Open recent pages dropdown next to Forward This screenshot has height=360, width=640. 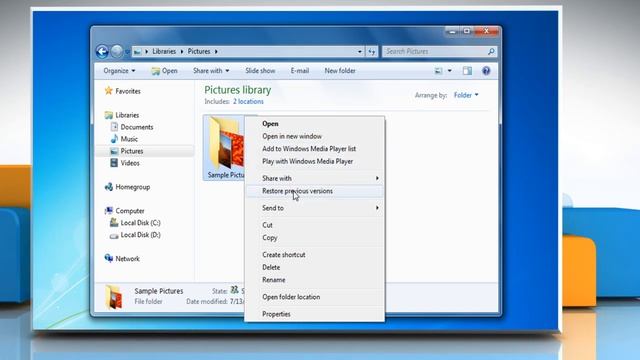pyautogui.click(x=127, y=52)
